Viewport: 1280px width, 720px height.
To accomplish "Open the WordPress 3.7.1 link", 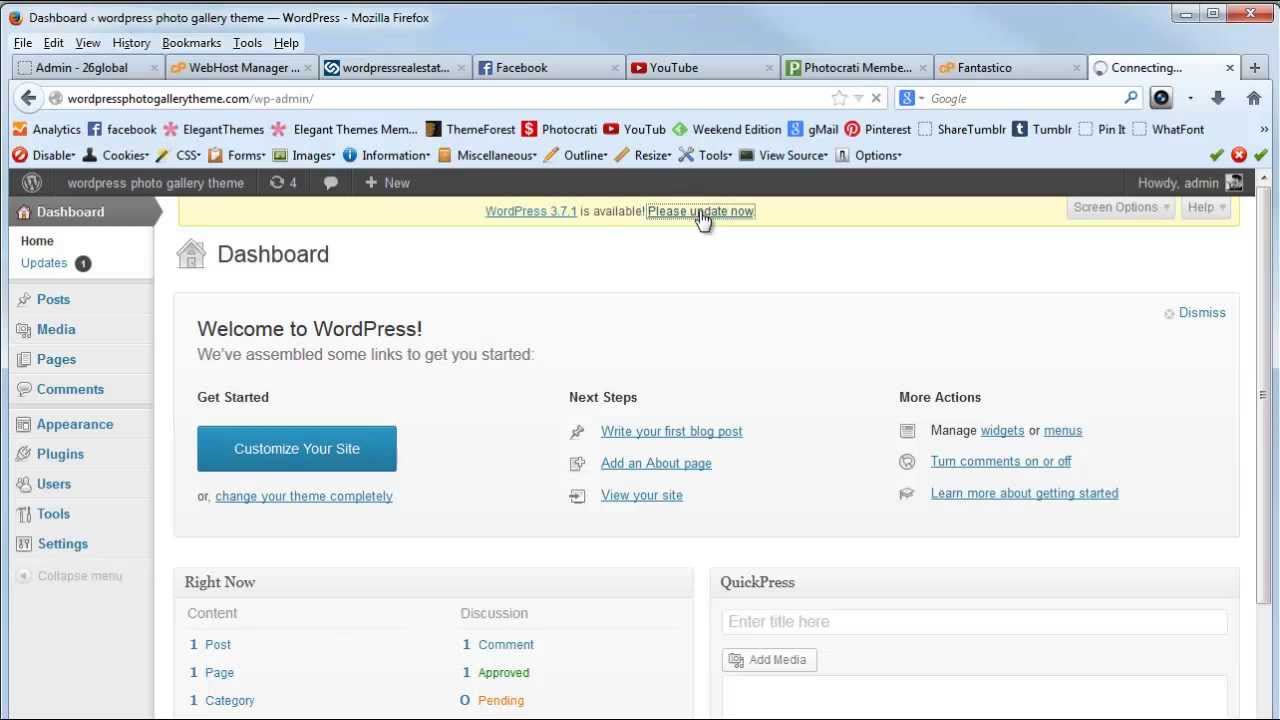I will (x=531, y=211).
